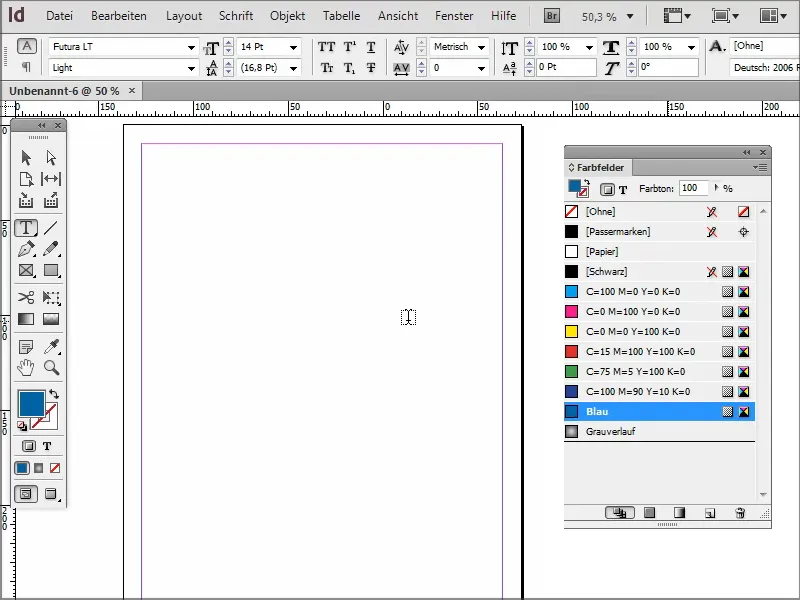Open tracking dropdown showing 0
This screenshot has height=600, width=800.
481,68
